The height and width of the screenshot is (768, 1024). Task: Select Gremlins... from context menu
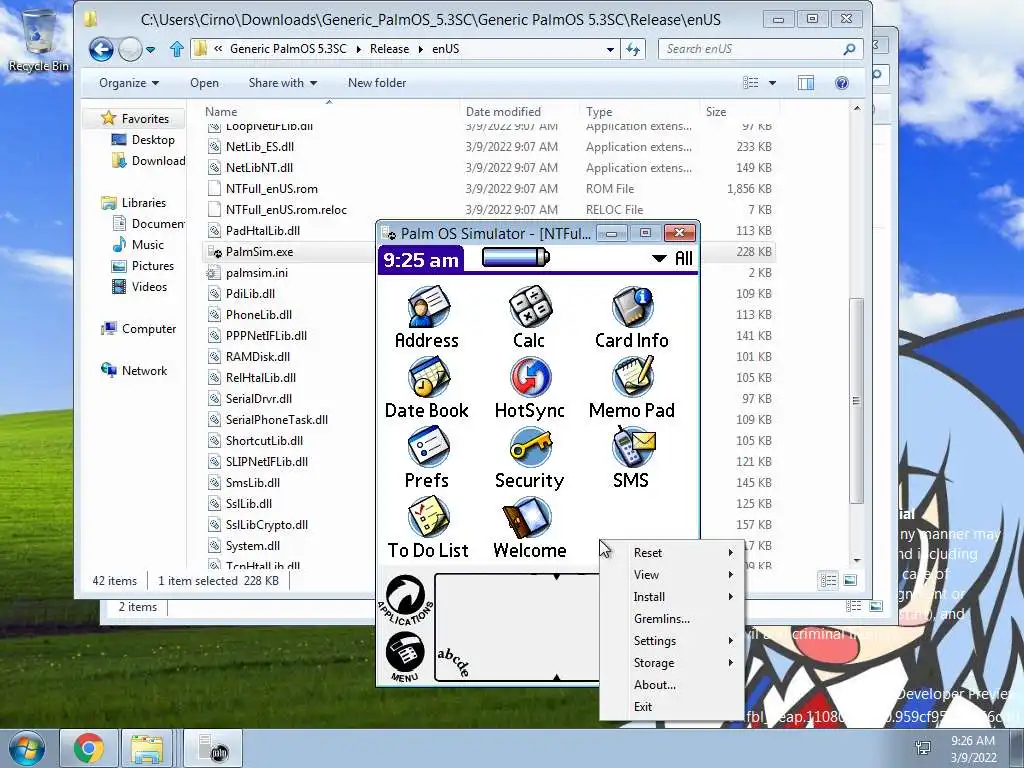[x=672, y=619]
